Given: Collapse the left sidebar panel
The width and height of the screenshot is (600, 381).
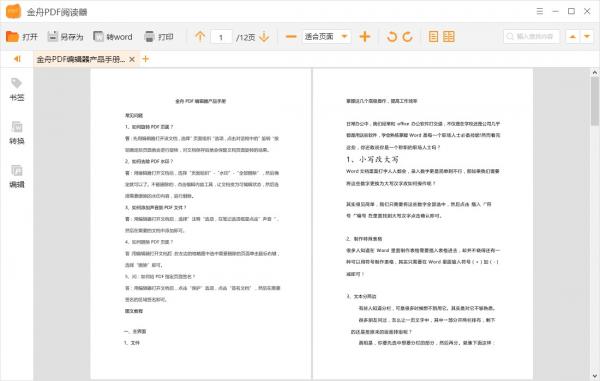Looking at the screenshot, I should tap(17, 59).
